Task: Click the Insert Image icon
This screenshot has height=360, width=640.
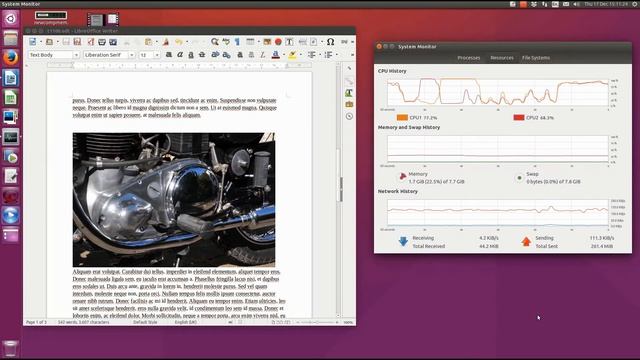Action: point(267,42)
